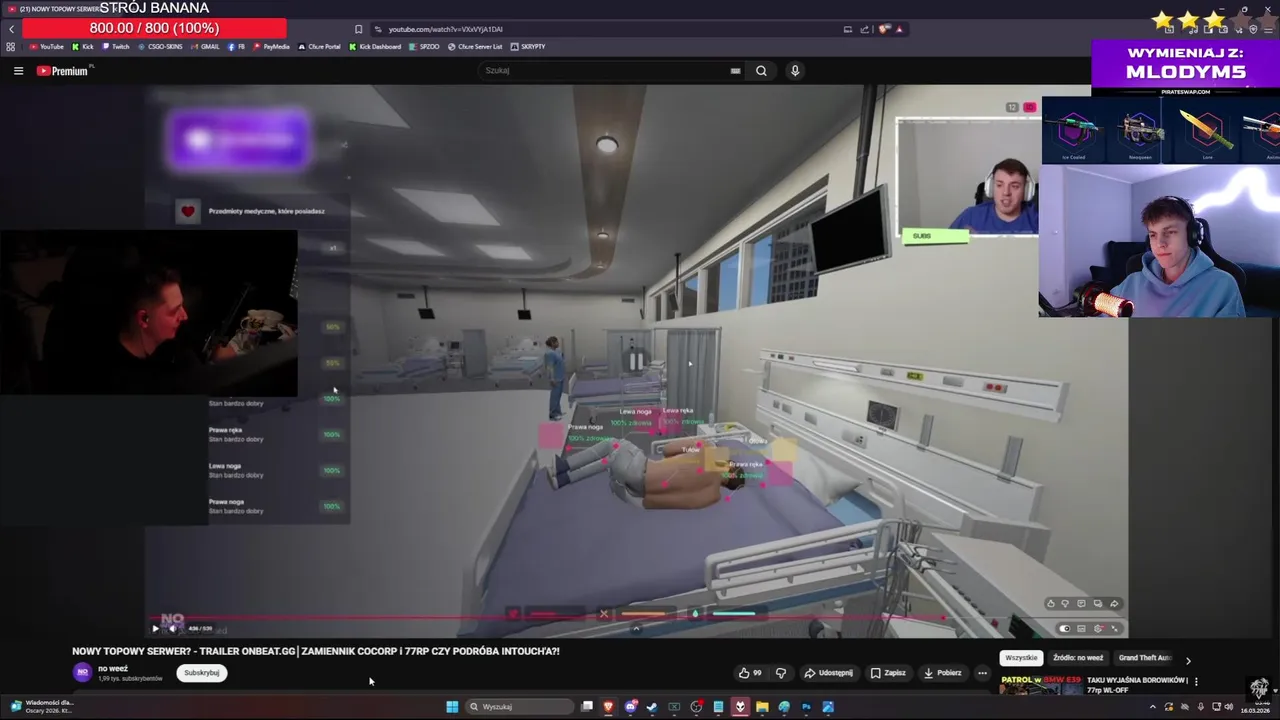The height and width of the screenshot is (720, 1280).
Task: Click the overlay like thumb in player
Action: click(1050, 603)
